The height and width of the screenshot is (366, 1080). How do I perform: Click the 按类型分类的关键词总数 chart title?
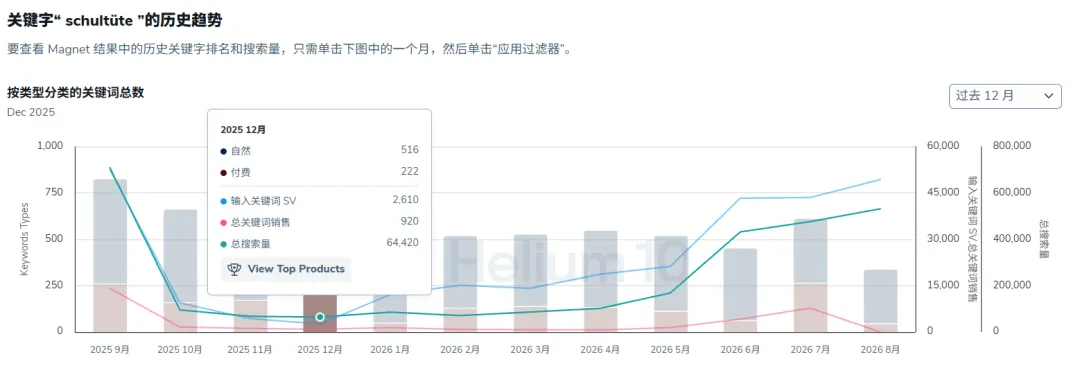coord(76,93)
